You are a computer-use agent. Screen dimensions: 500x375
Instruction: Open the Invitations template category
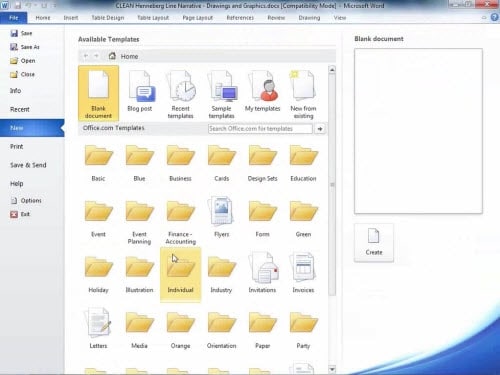tap(262, 274)
